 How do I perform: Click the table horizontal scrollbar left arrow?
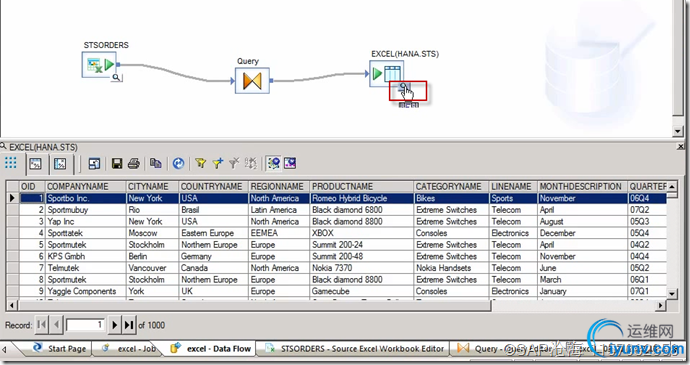click(x=12, y=305)
